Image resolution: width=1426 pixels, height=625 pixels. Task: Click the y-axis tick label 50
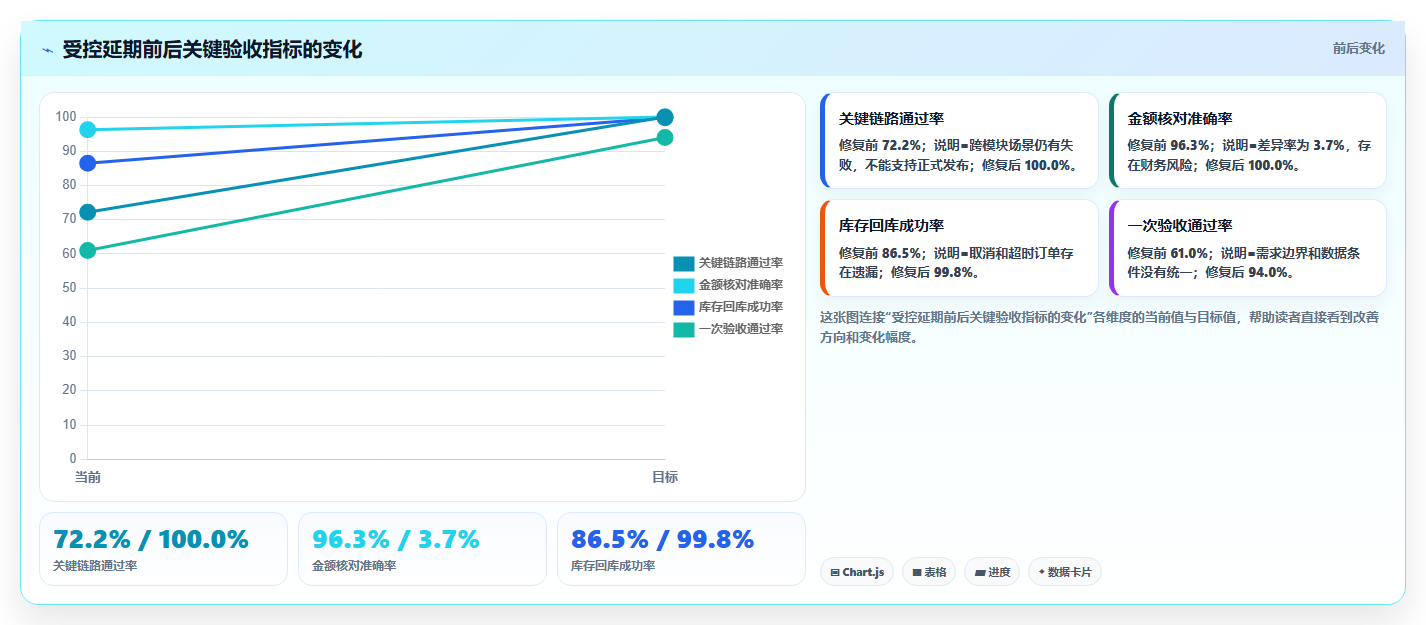coord(69,288)
